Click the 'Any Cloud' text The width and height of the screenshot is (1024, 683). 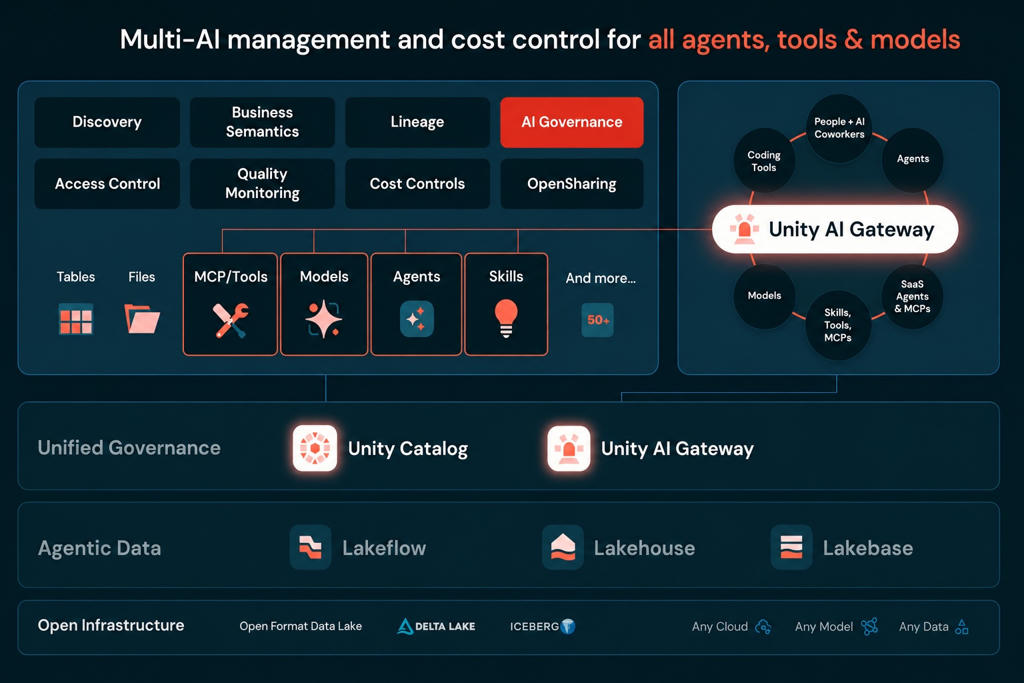coord(720,627)
